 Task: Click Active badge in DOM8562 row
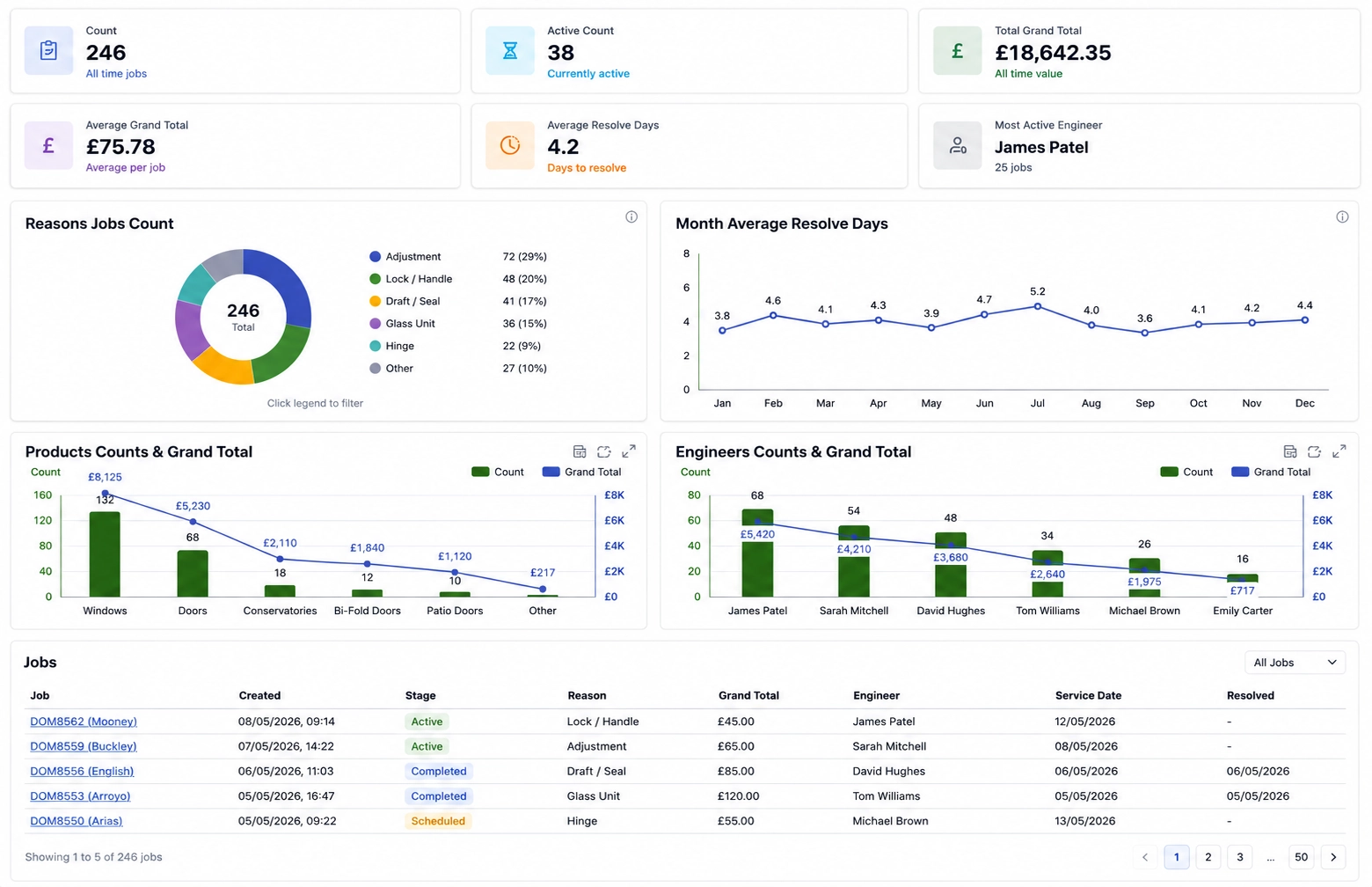[427, 722]
